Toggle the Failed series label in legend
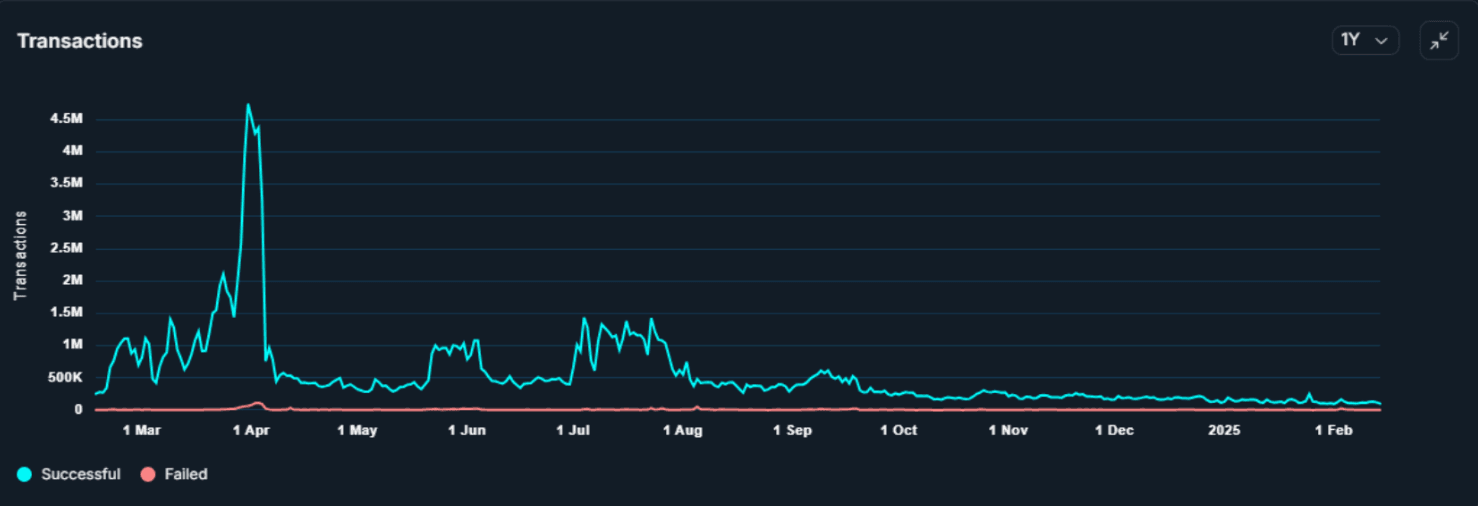The width and height of the screenshot is (1478, 506). click(x=186, y=474)
